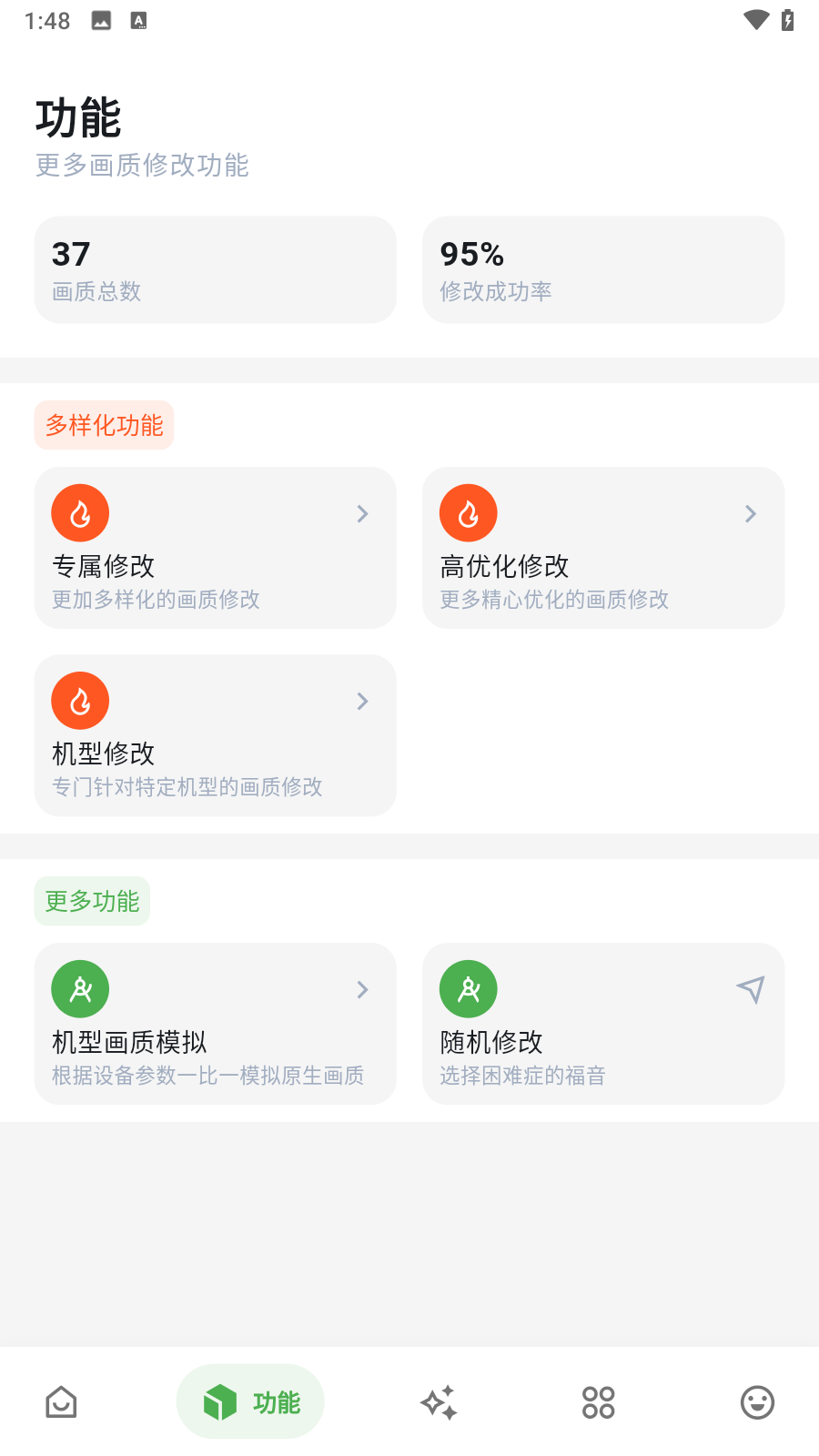Viewport: 819px width, 1456px height.
Task: Tap the flame icon on 高优化修改 card
Action: (469, 513)
